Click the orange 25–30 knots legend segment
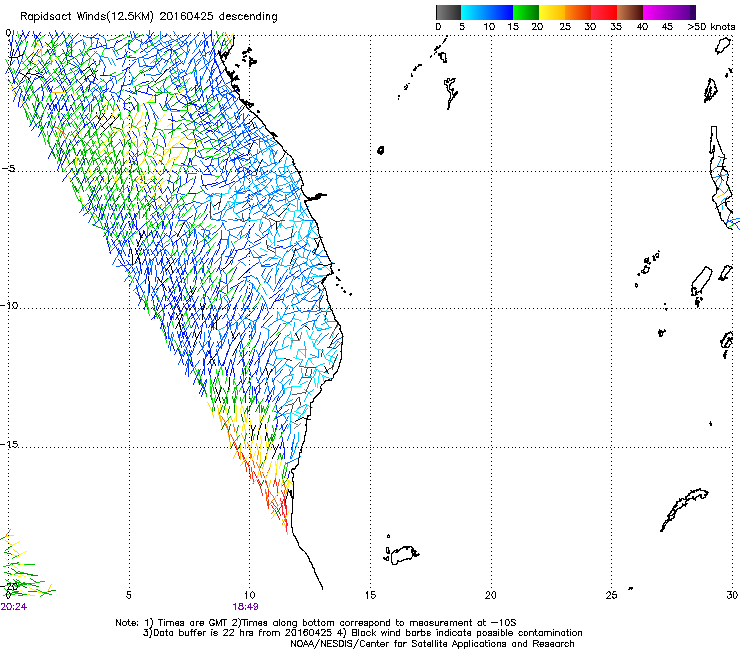 [578, 12]
